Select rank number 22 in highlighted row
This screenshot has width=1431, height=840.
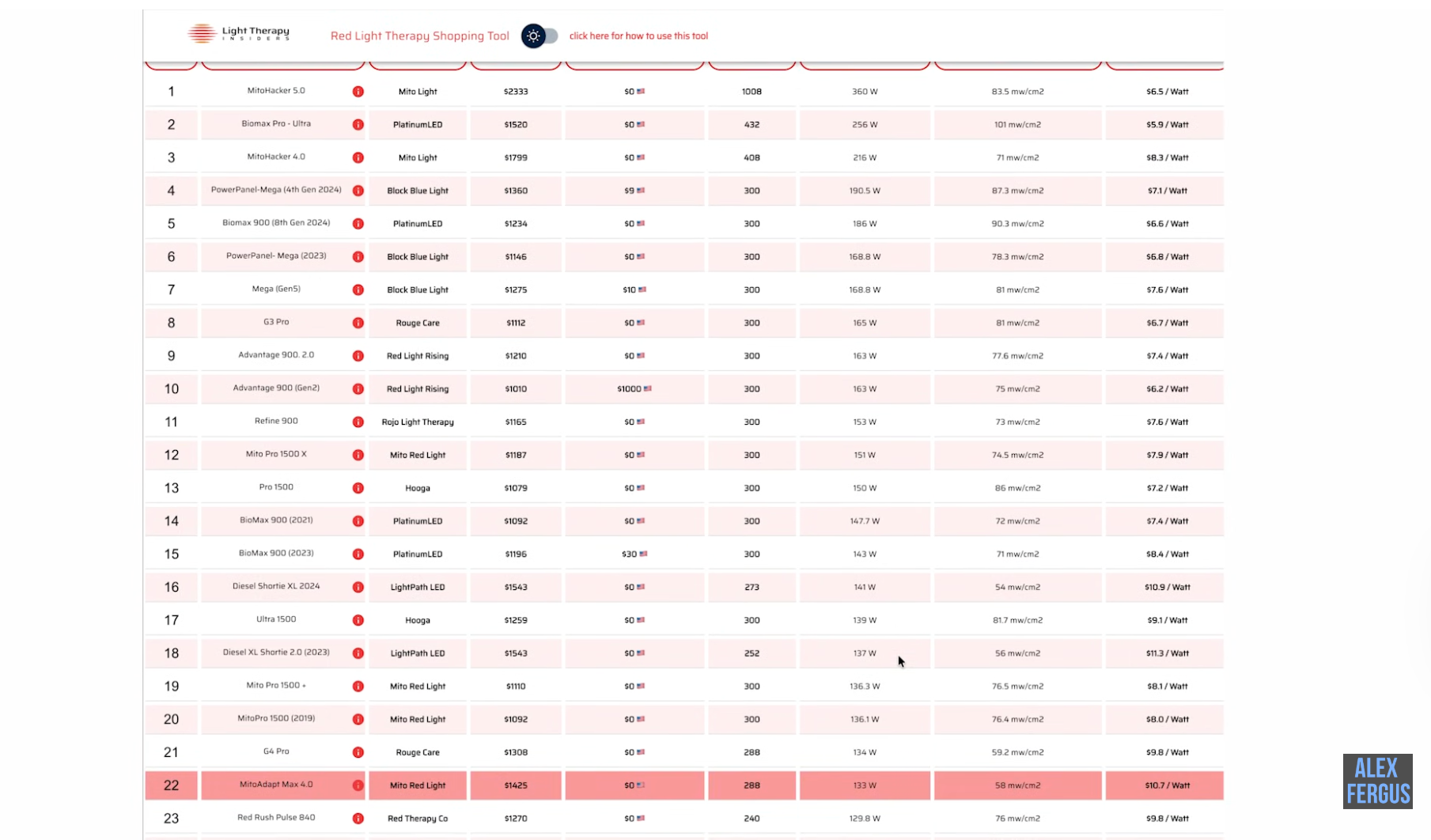pyautogui.click(x=171, y=785)
